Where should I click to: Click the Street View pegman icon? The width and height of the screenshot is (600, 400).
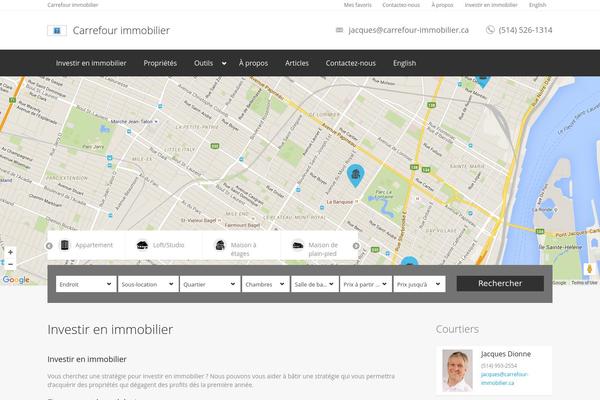(589, 269)
